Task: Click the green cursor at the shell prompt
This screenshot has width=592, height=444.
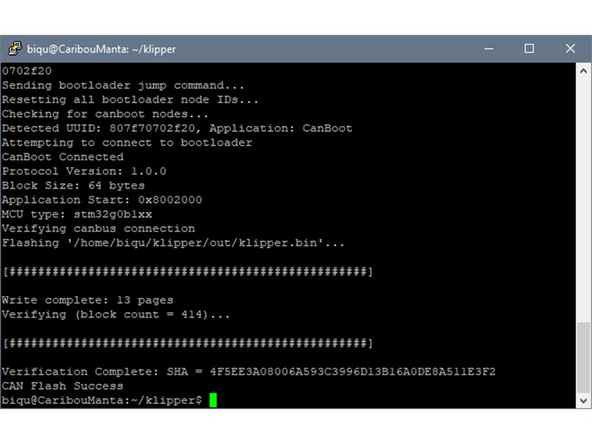Action: click(x=213, y=400)
